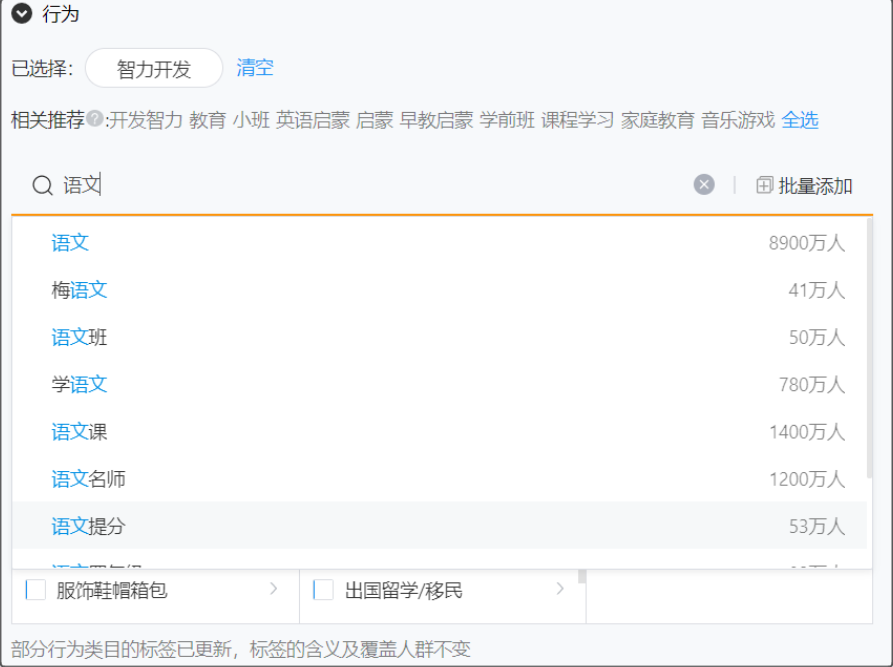Click the 批量添加 grid icon
The height and width of the screenshot is (667, 893).
coord(762,184)
